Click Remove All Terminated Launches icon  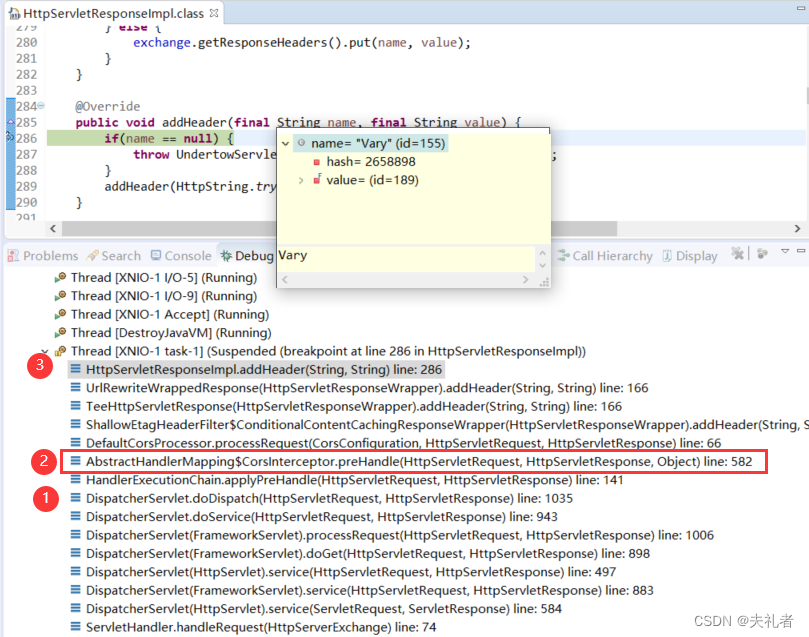[x=738, y=253]
